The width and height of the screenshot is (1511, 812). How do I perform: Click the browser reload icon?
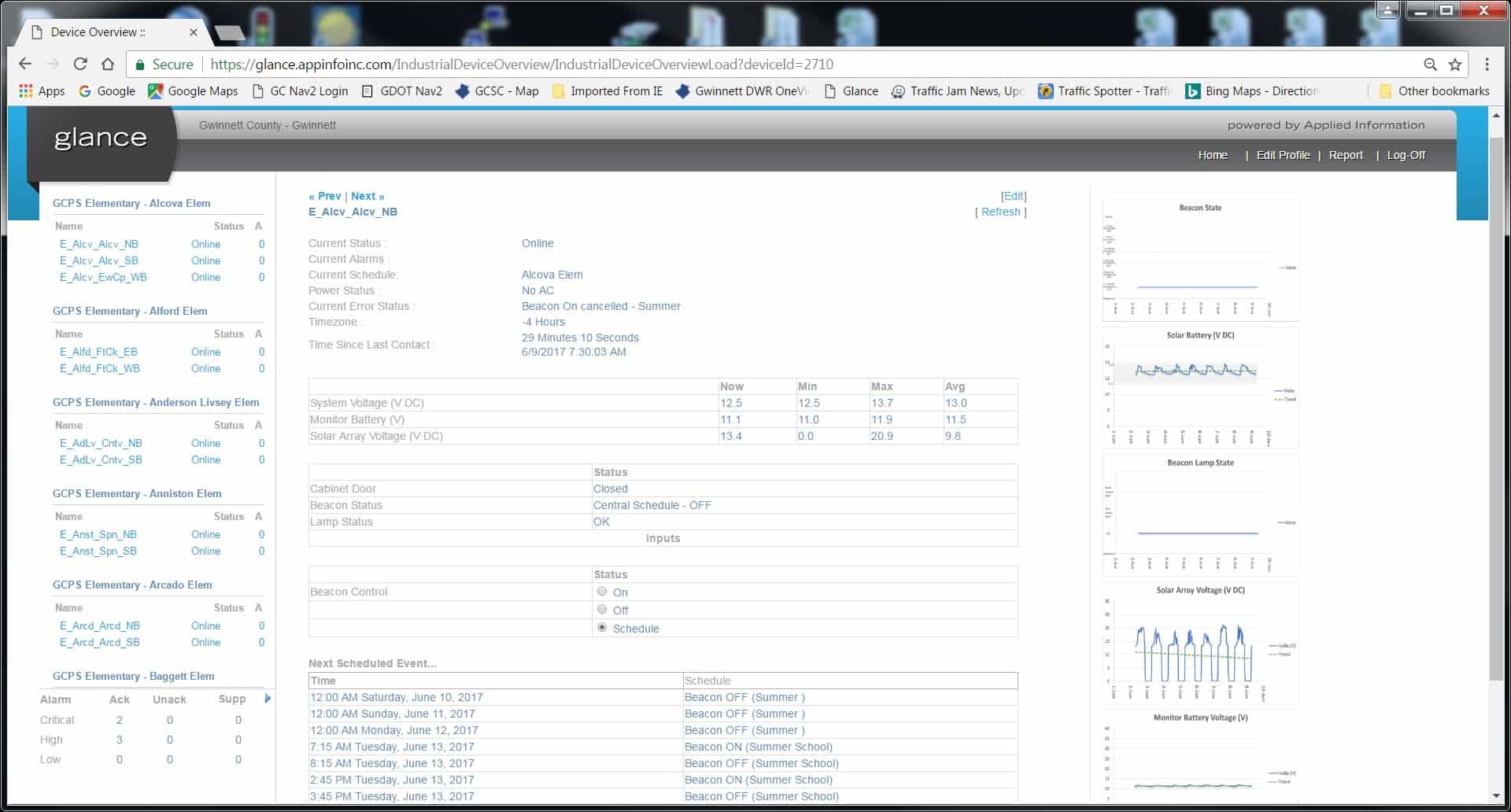(79, 65)
